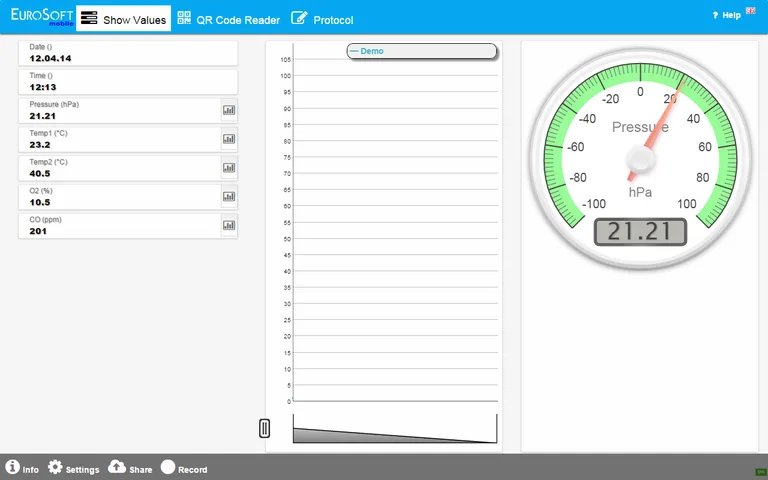Select the CO value 201
The width and height of the screenshot is (768, 480).
(38, 231)
